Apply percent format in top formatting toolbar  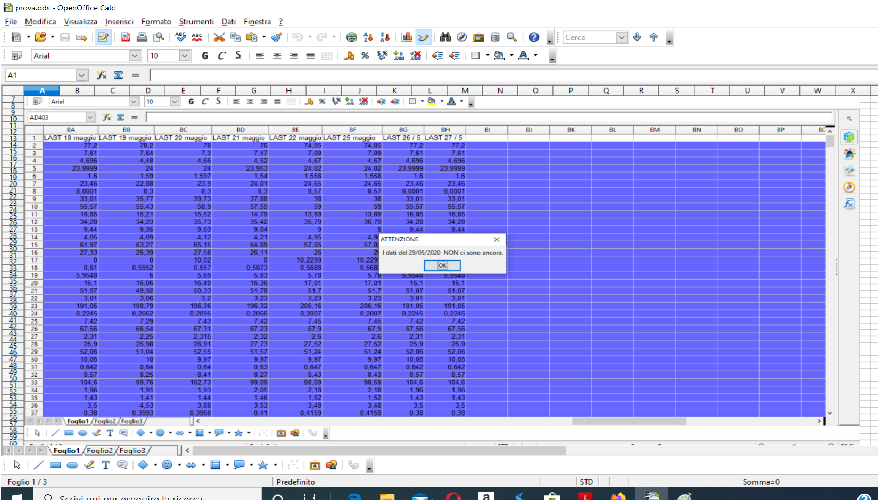(365, 55)
